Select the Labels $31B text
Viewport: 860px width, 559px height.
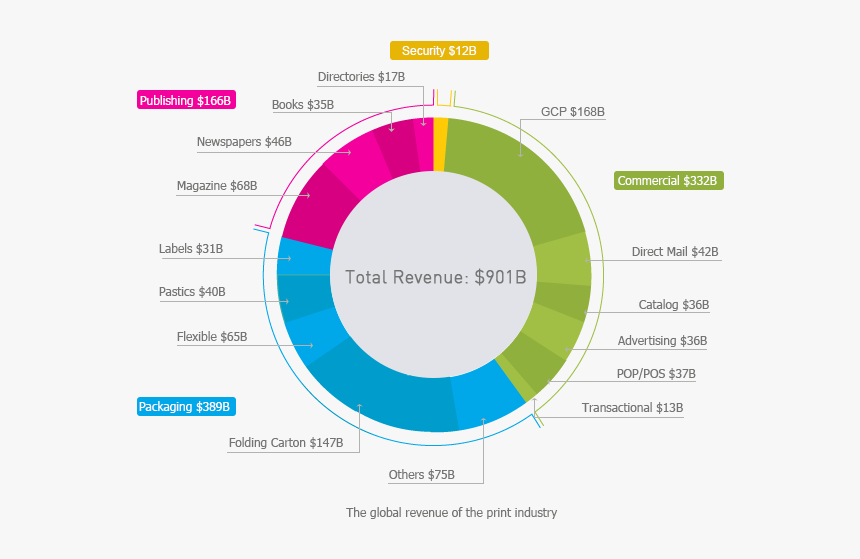pos(190,248)
